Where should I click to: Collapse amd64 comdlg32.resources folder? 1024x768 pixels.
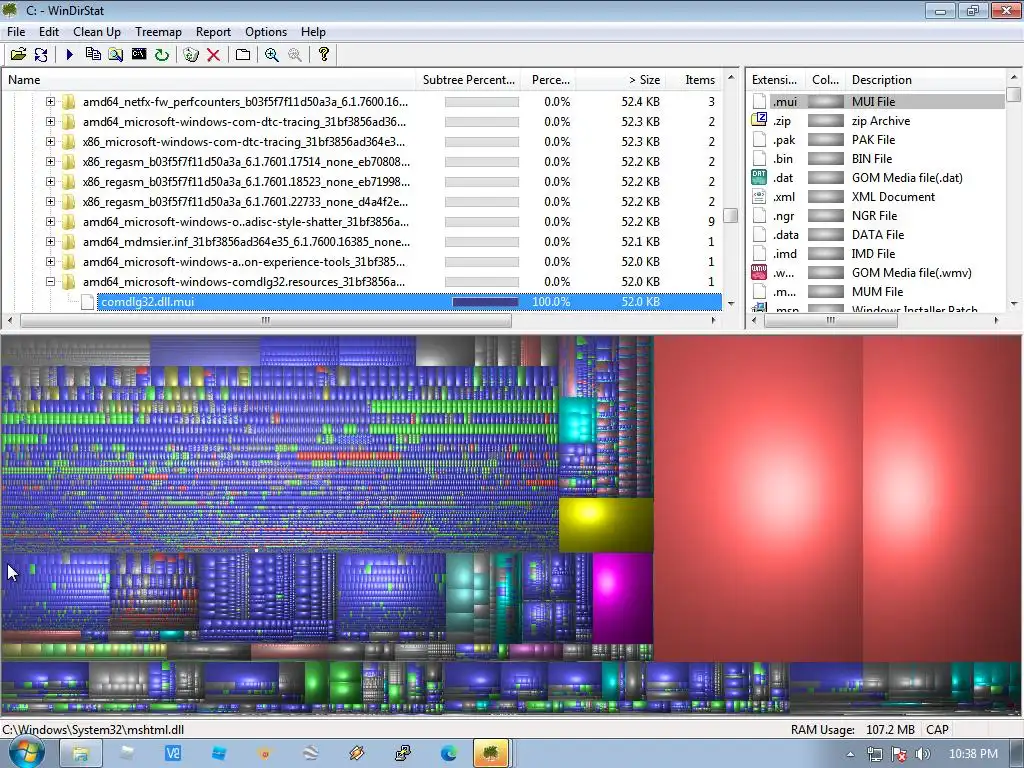click(50, 281)
